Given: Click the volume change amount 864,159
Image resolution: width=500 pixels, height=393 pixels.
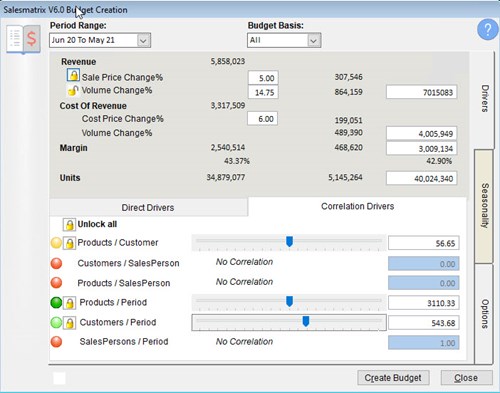Looking at the screenshot, I should tap(349, 92).
